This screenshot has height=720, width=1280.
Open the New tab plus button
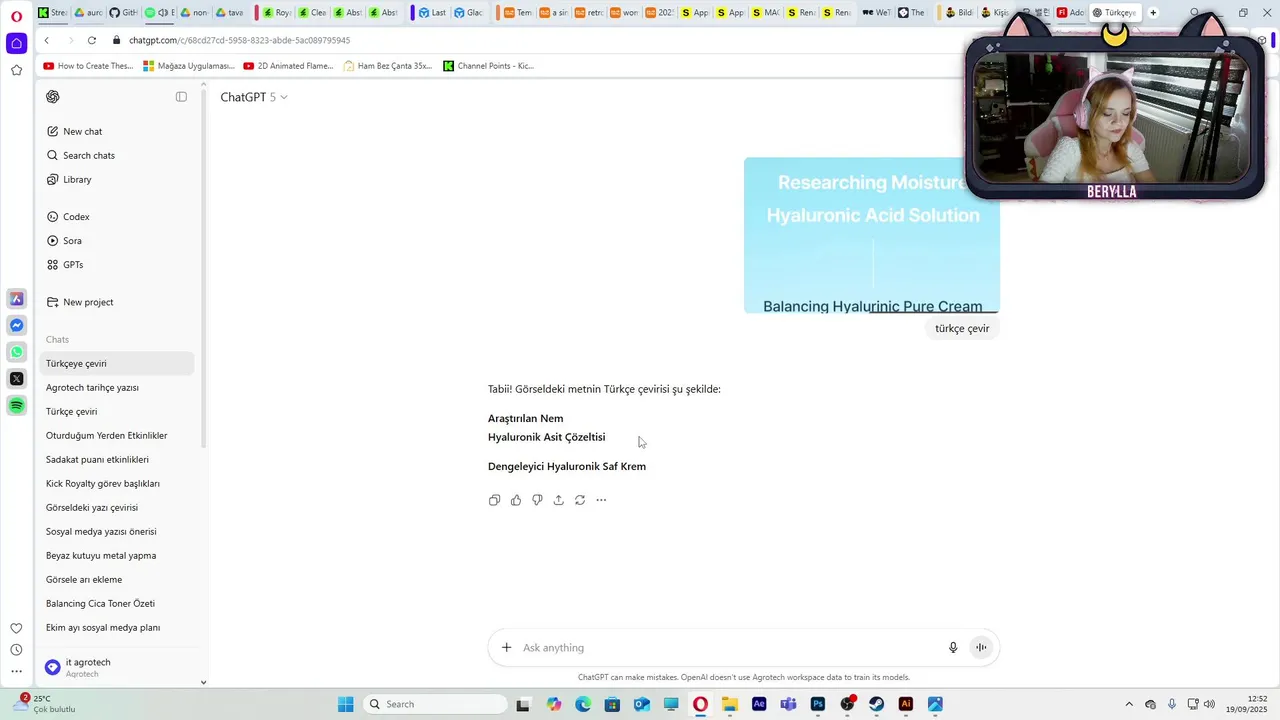click(x=1153, y=13)
